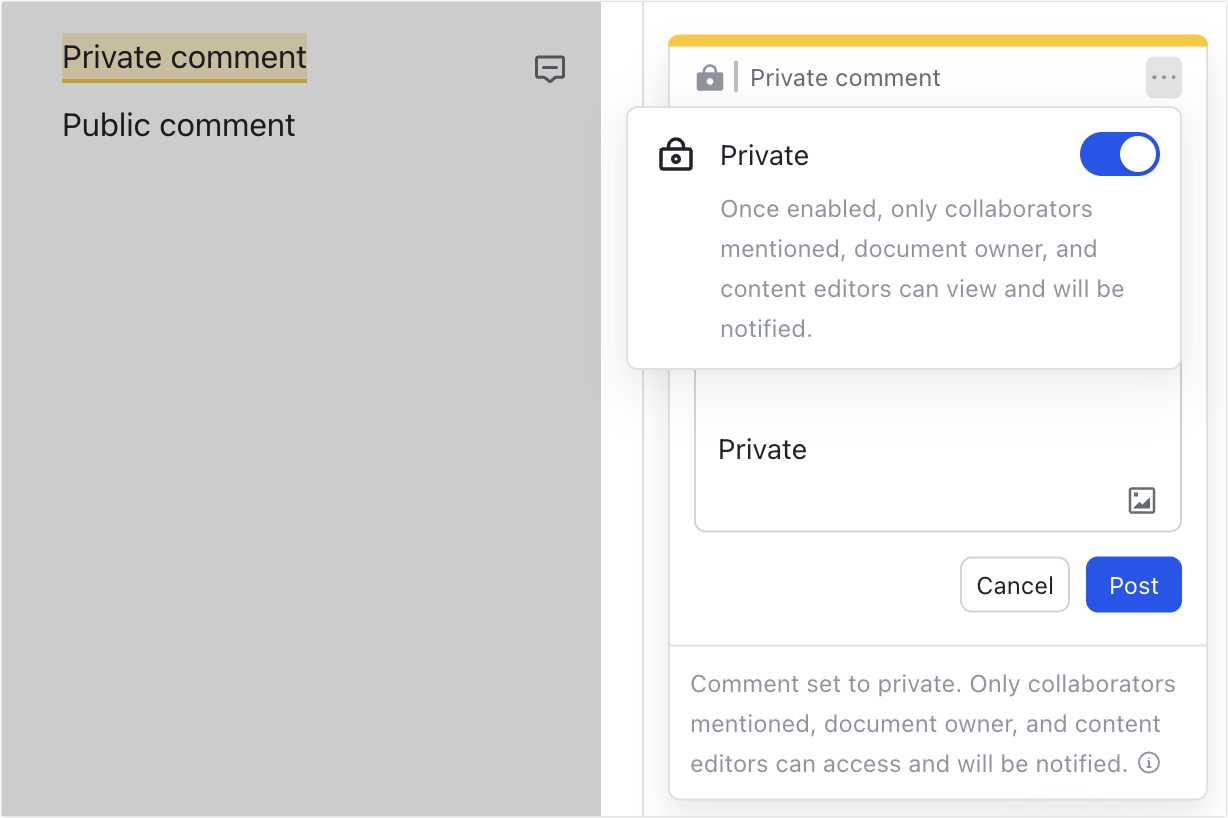
Task: Open comment options using the ellipsis icon
Action: 1163,77
